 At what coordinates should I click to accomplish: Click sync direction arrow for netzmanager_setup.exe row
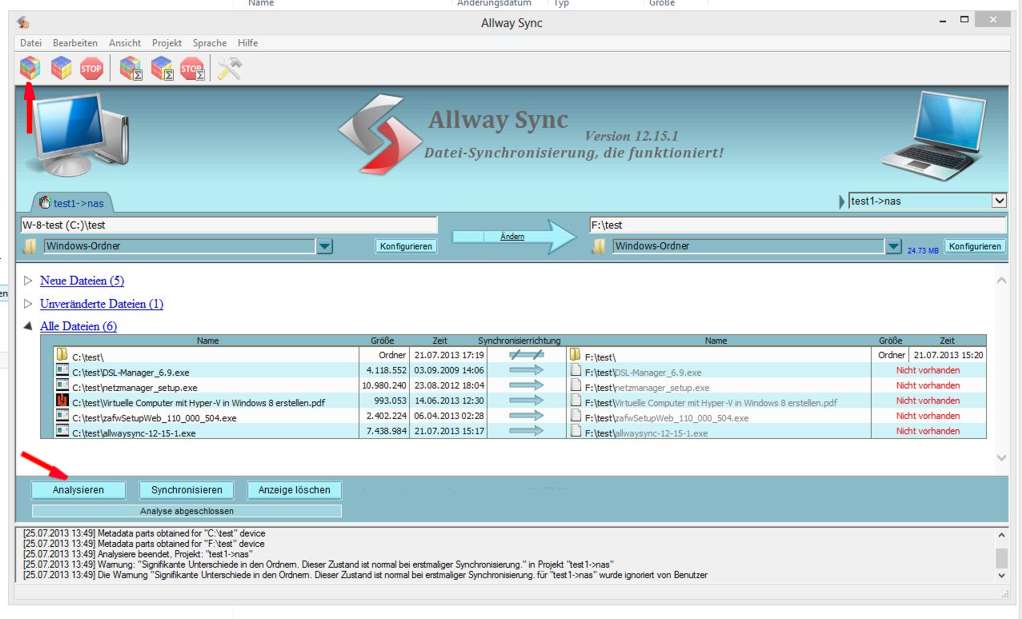pos(526,385)
